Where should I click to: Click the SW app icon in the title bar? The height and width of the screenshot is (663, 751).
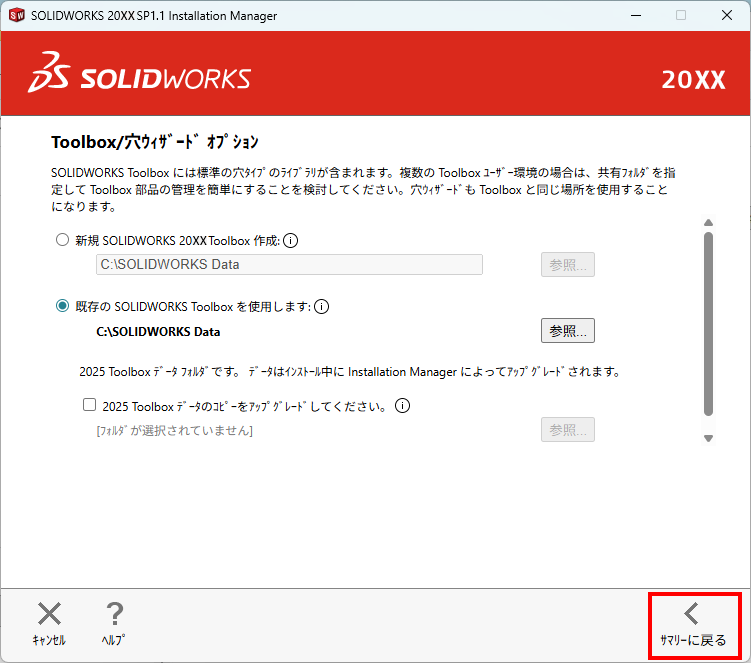17,15
